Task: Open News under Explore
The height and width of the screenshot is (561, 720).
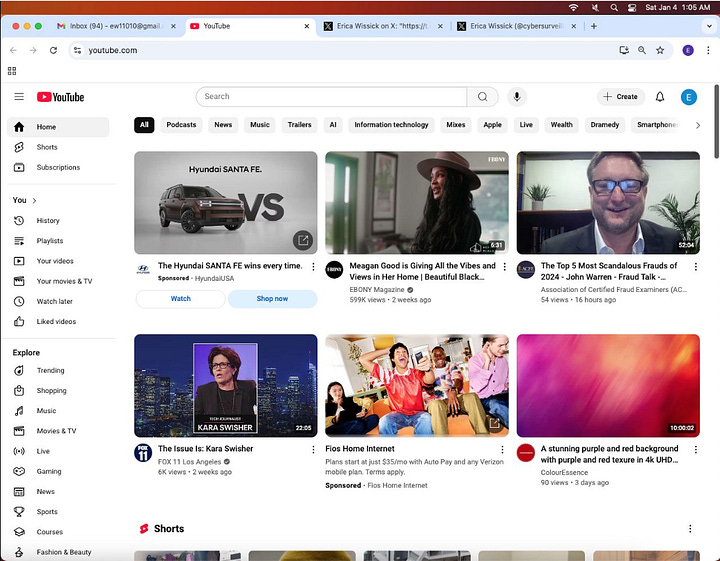Action: (58, 491)
